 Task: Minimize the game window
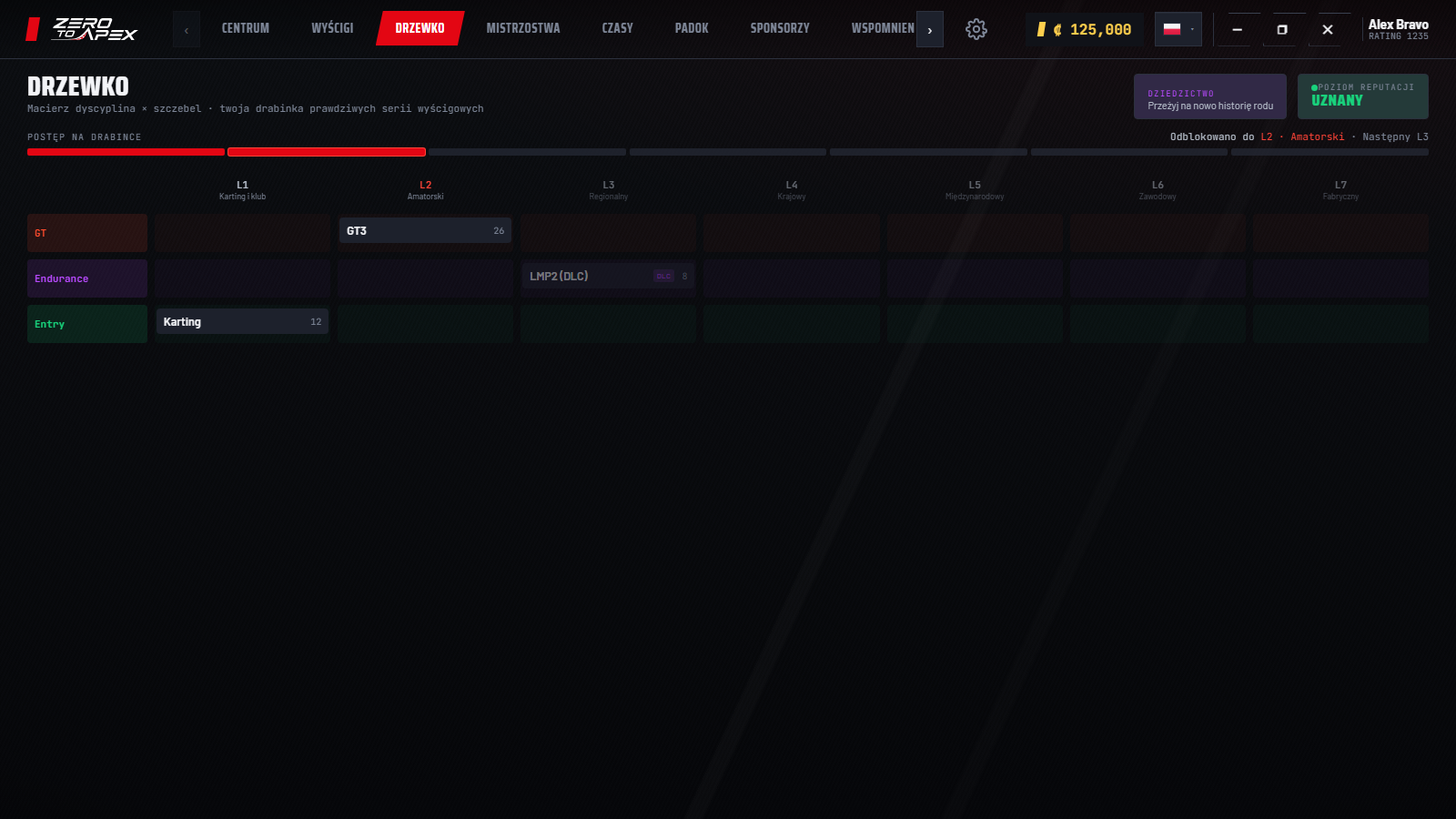click(1237, 29)
